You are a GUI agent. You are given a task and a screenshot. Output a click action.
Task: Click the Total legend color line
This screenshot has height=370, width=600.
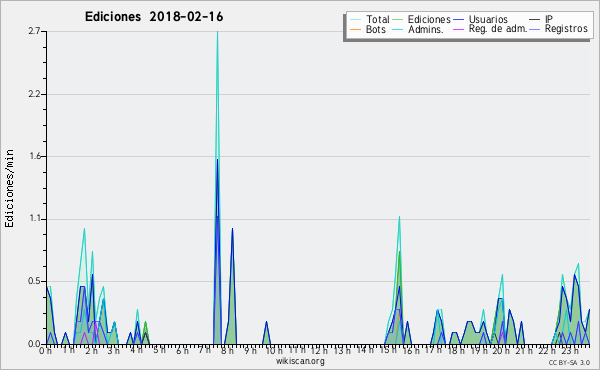(355, 19)
